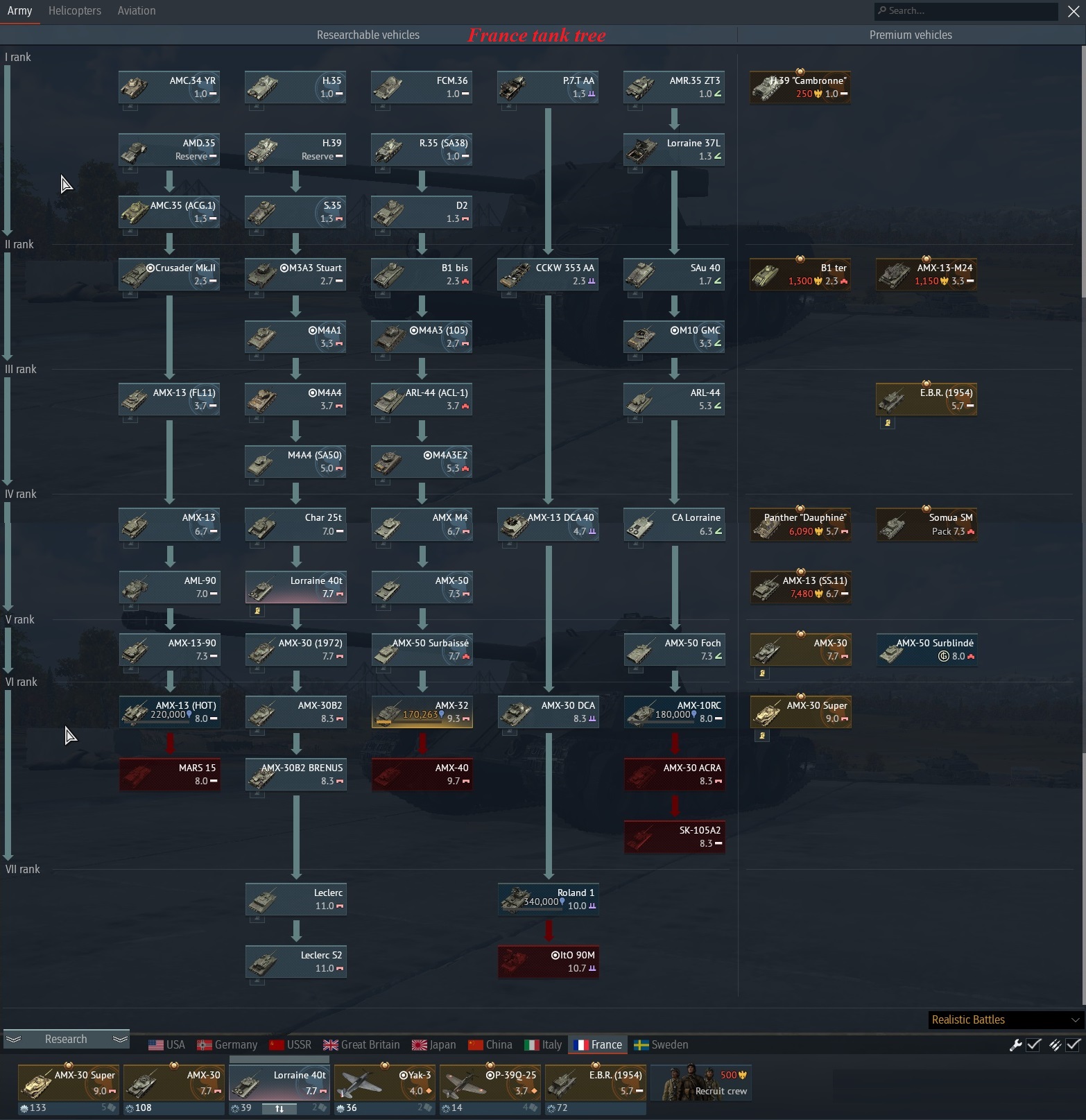Toggle the checkbox beside the ammo icon
Screen dimensions: 1086x1120
click(x=1074, y=1044)
